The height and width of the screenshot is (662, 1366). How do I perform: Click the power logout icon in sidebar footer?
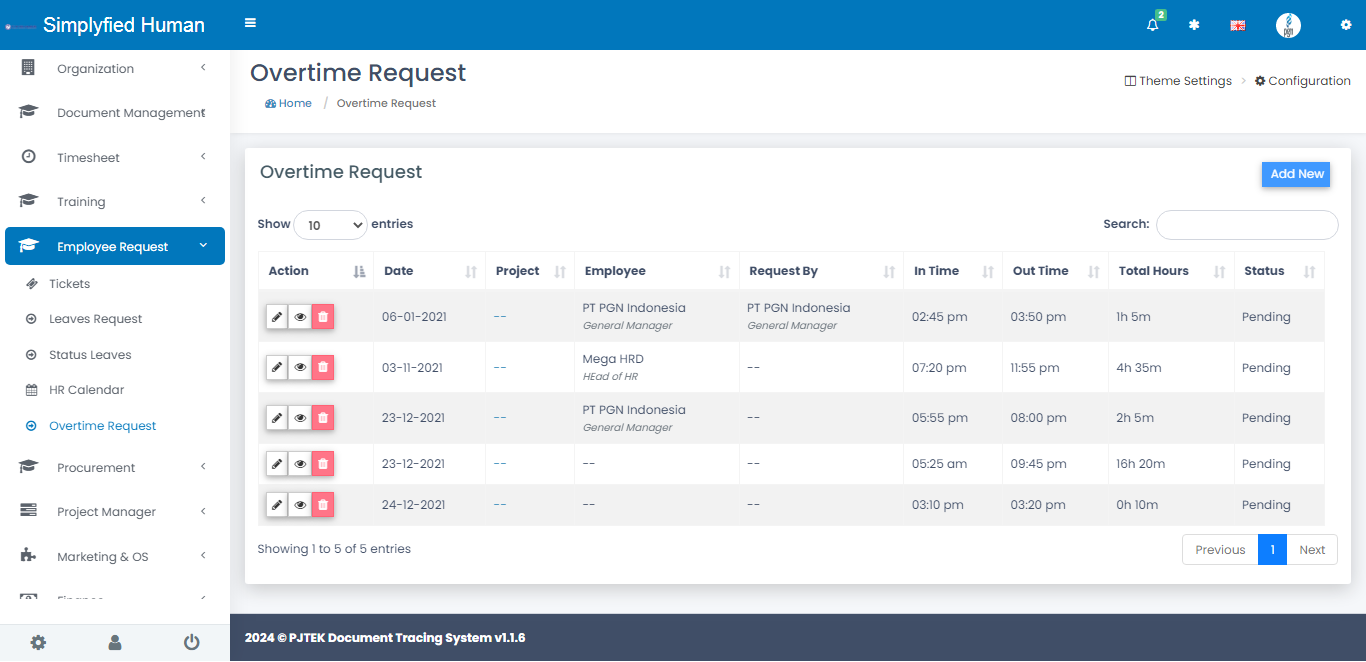pos(191,642)
